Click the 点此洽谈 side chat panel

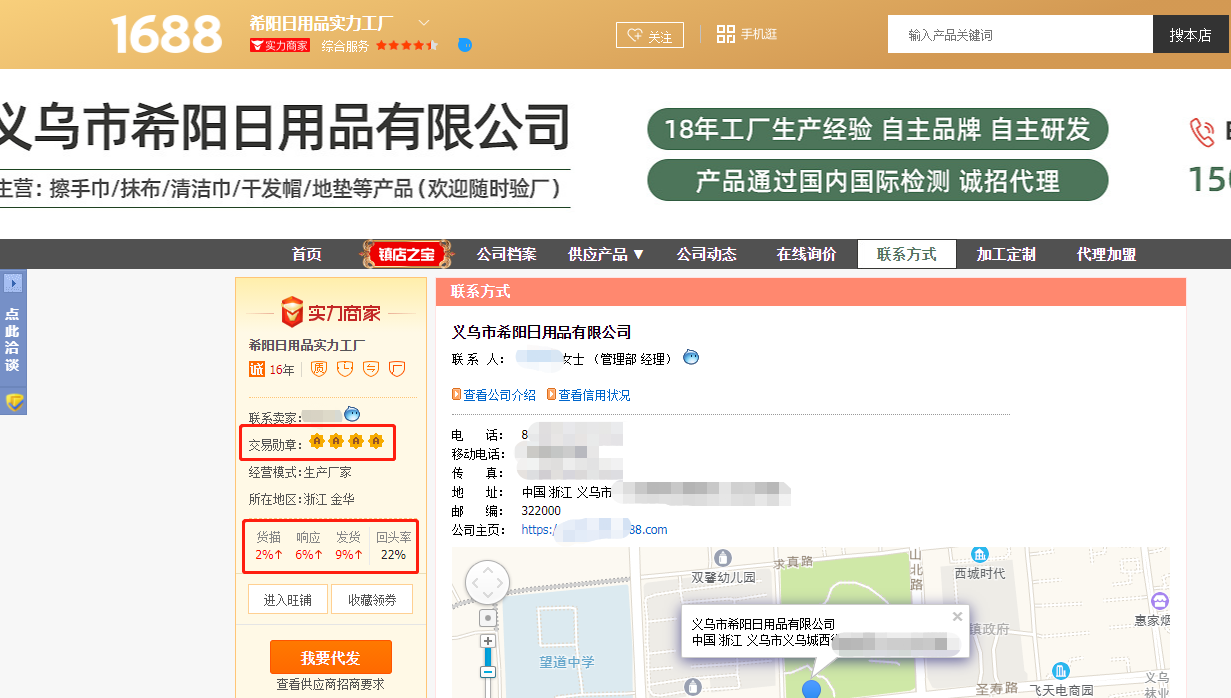pos(12,340)
